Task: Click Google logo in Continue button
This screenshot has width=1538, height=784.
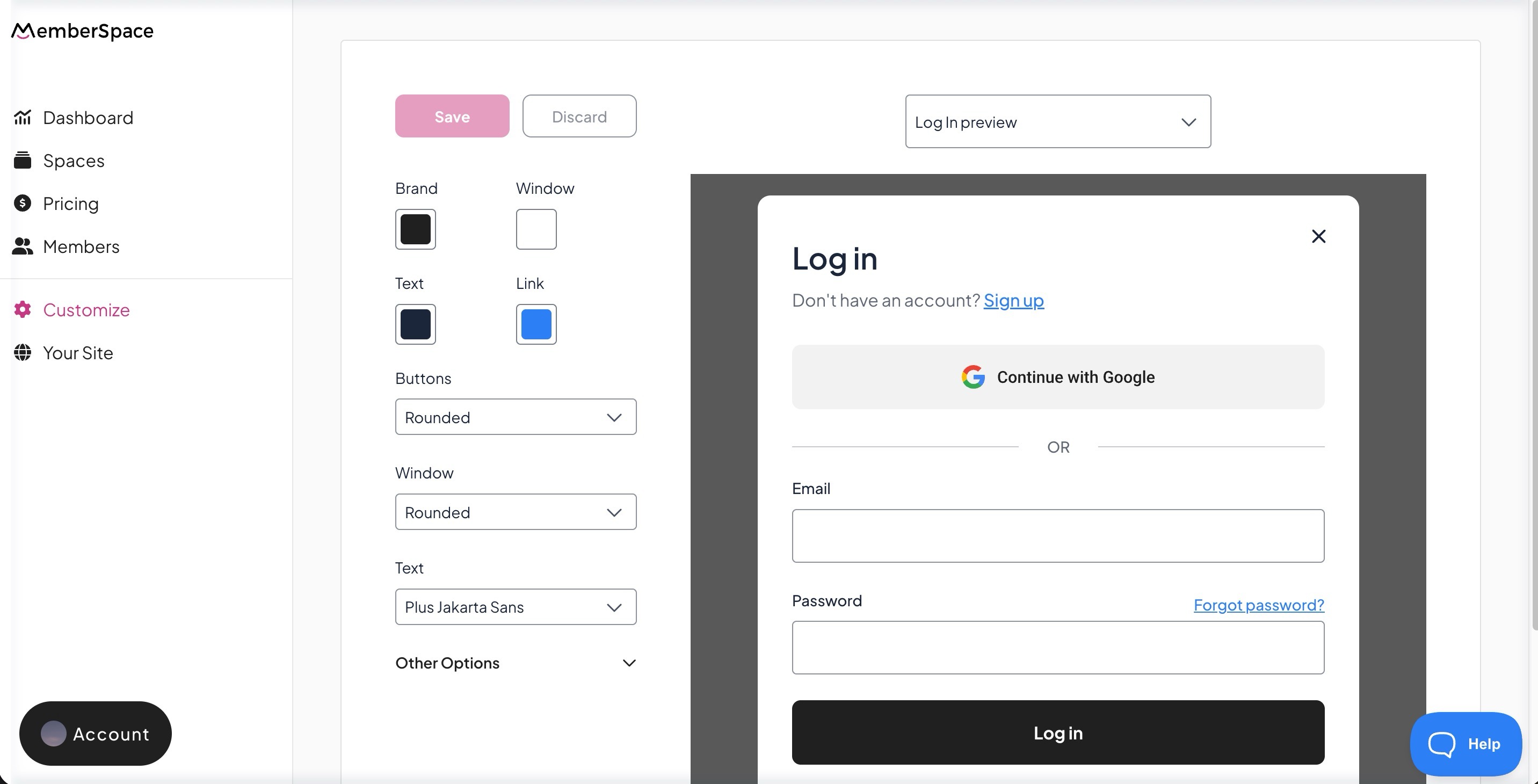Action: point(973,378)
